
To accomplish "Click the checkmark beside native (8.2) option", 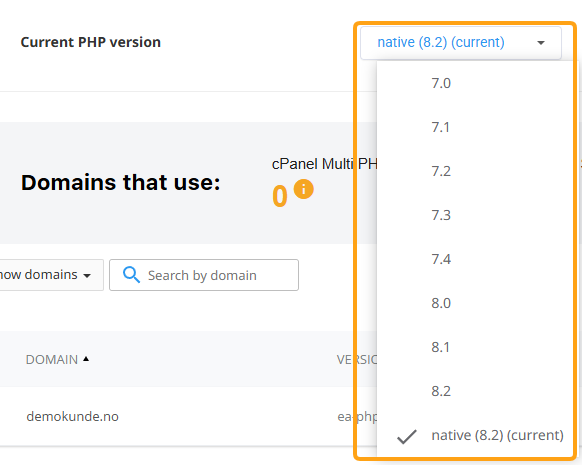I will [x=407, y=436].
